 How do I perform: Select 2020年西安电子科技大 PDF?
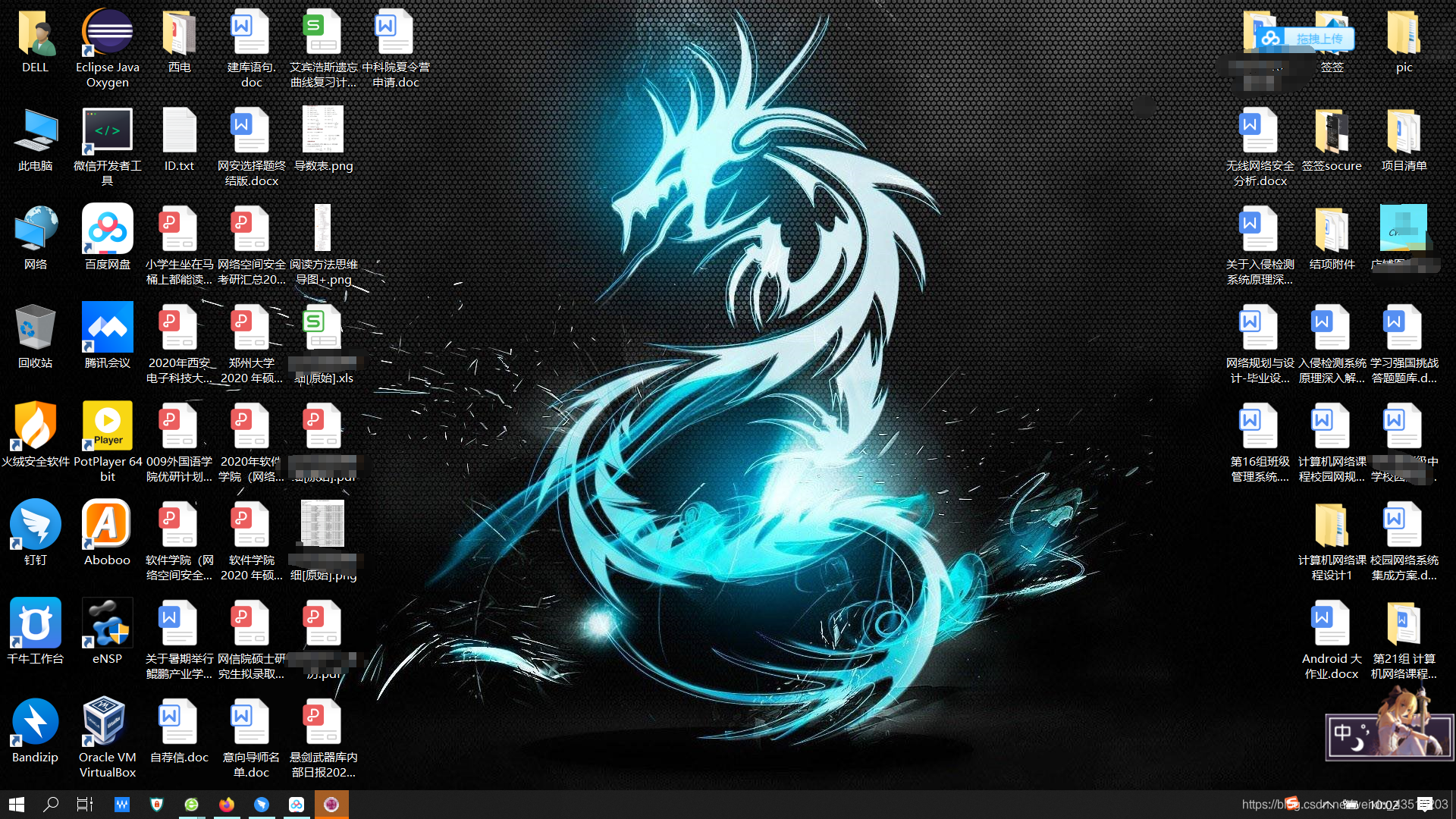tap(179, 344)
